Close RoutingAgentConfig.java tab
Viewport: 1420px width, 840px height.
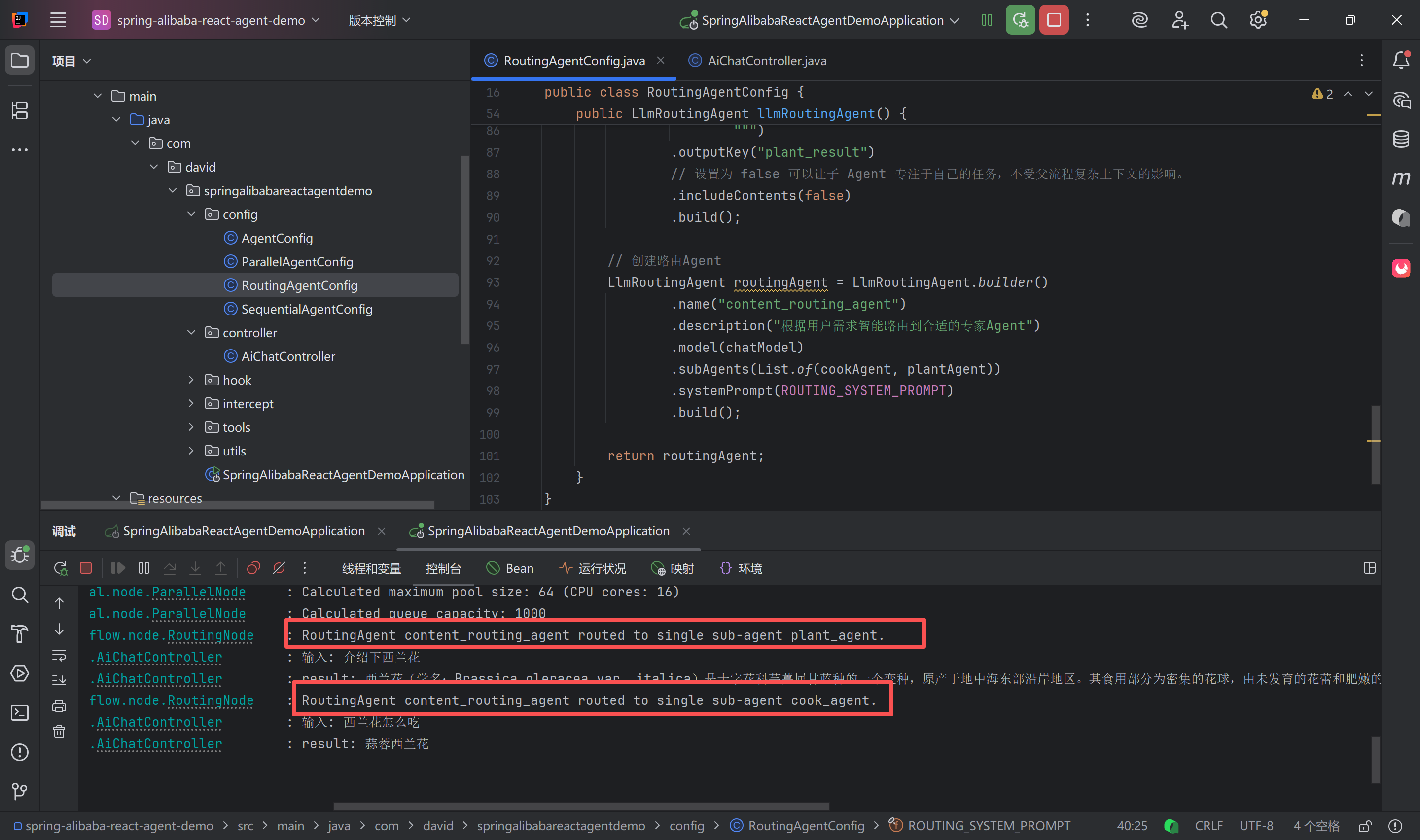660,60
